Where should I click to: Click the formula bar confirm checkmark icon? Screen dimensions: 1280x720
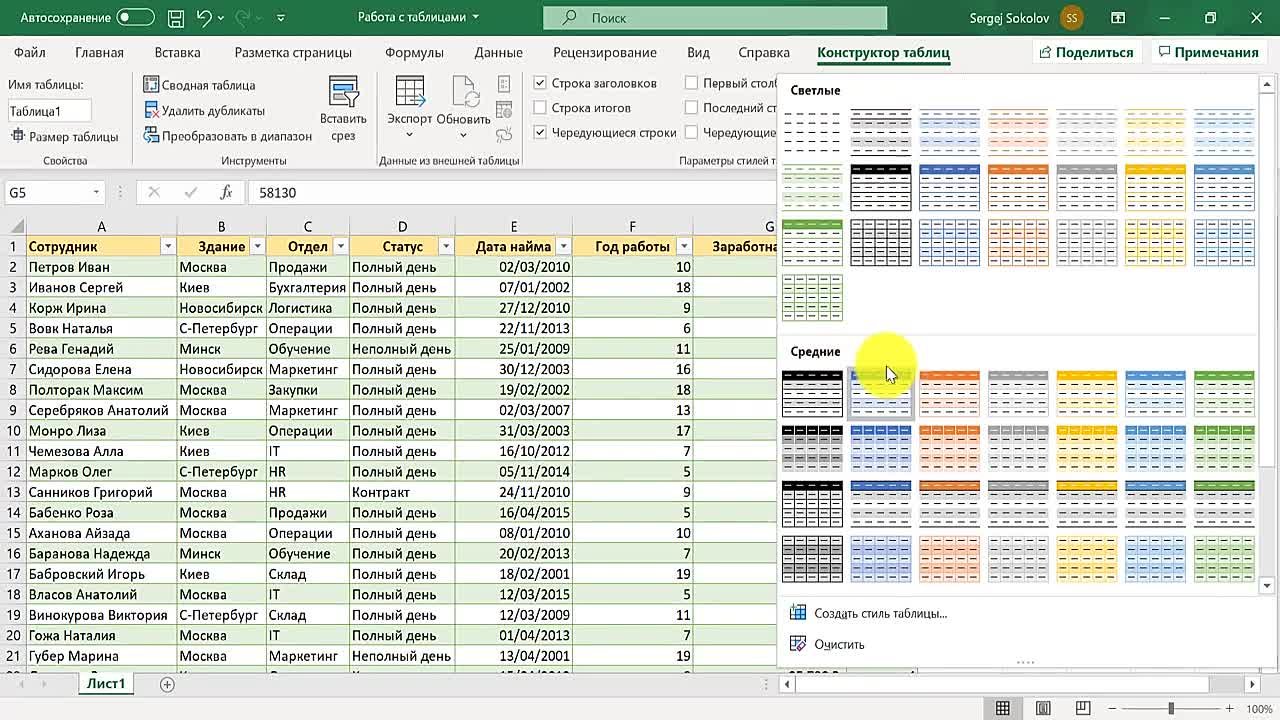coord(190,192)
